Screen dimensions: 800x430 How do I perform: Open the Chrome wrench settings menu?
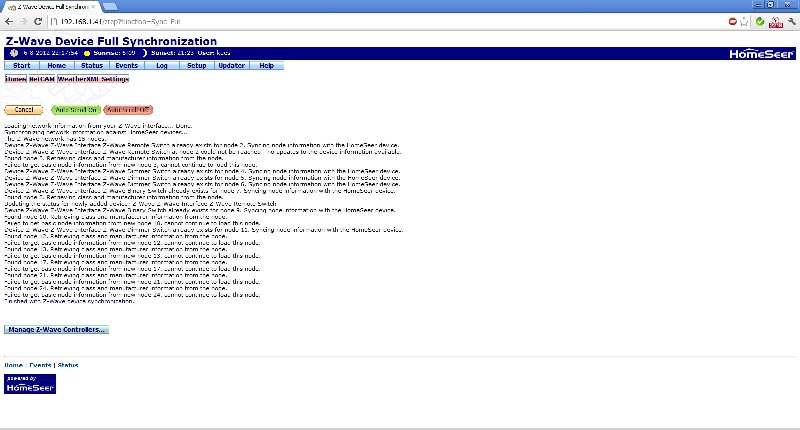pos(792,21)
